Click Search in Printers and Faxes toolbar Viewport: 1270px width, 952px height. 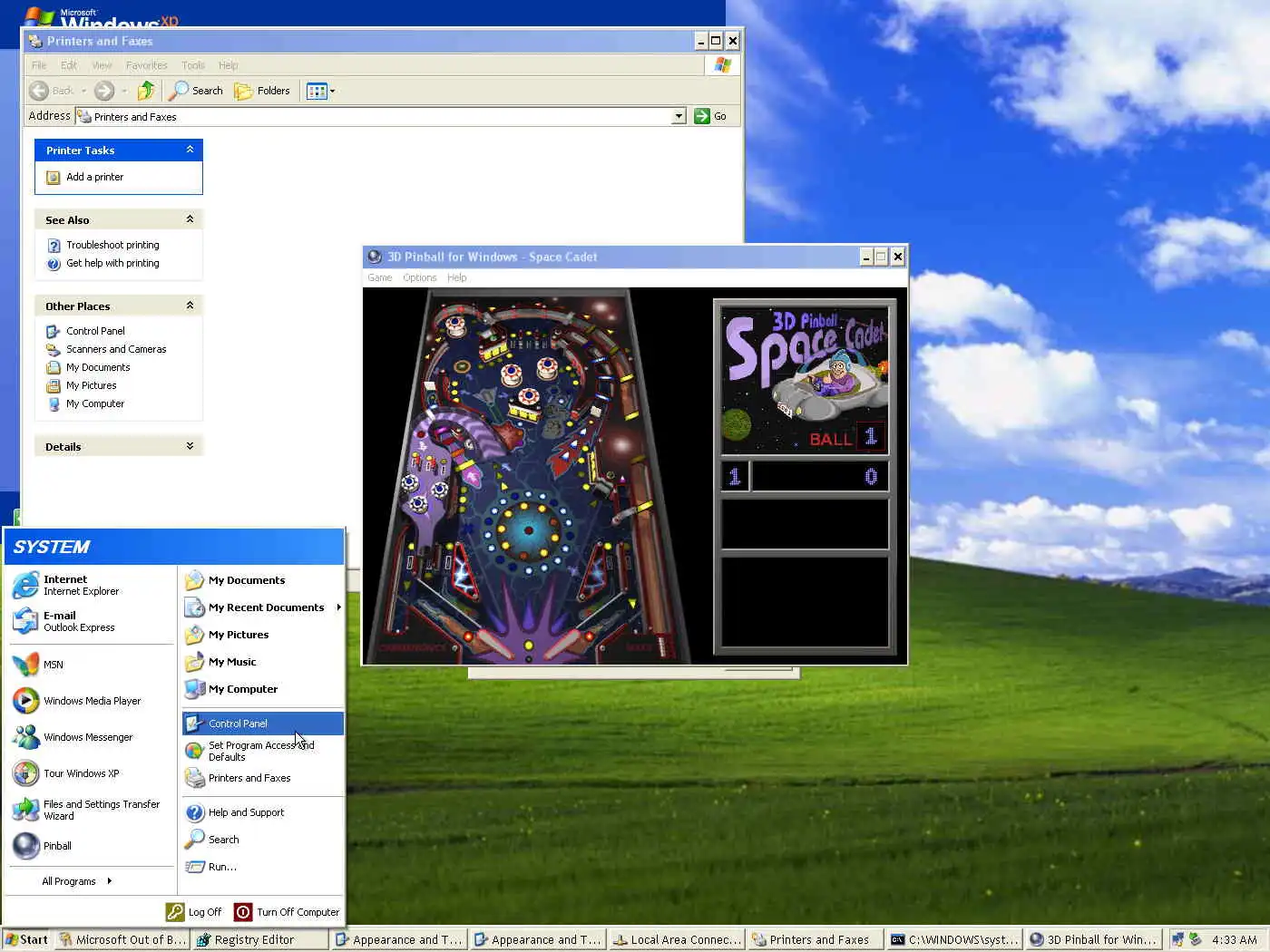tap(196, 91)
